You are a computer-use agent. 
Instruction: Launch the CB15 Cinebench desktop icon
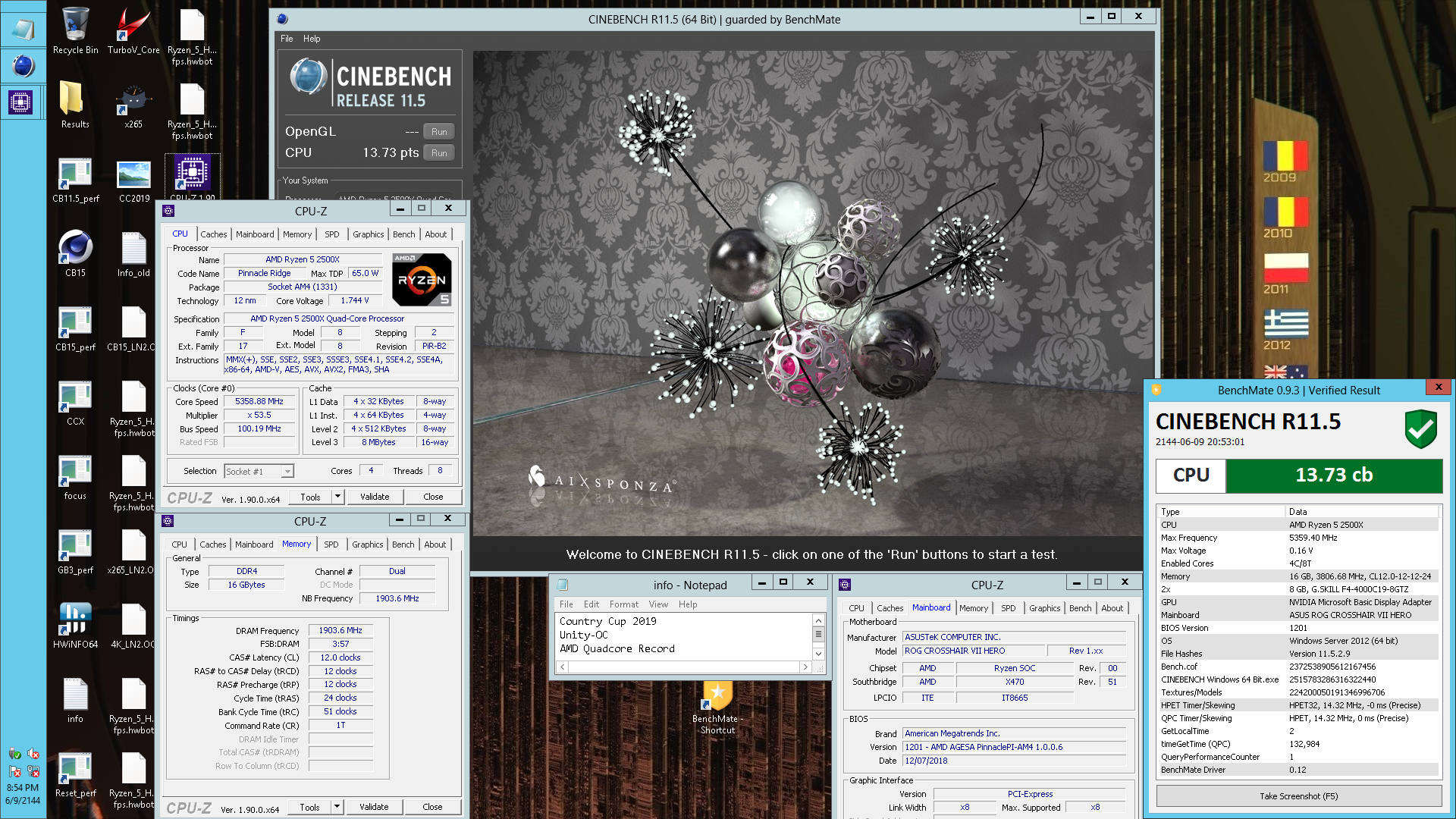pyautogui.click(x=75, y=253)
